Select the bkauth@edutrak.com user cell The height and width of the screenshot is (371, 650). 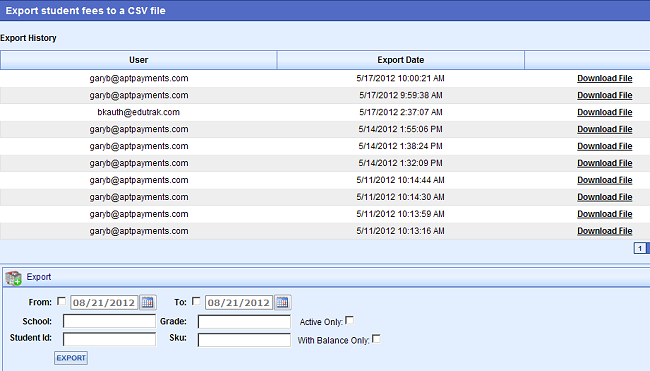(x=138, y=112)
